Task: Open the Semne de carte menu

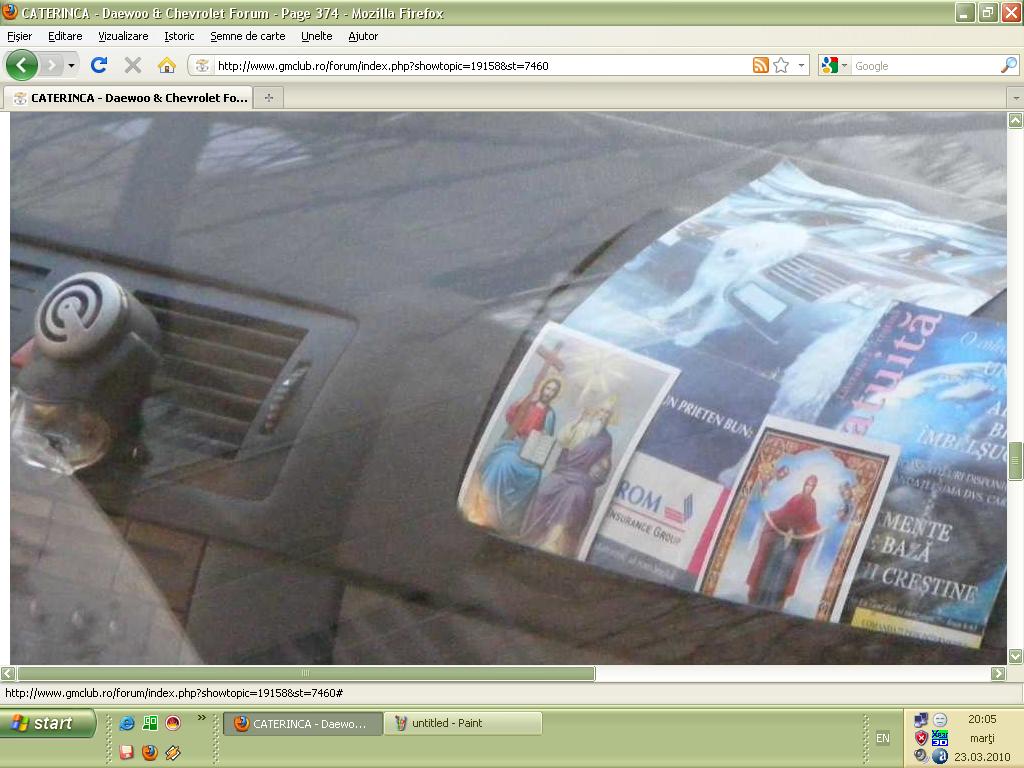Action: click(x=247, y=36)
